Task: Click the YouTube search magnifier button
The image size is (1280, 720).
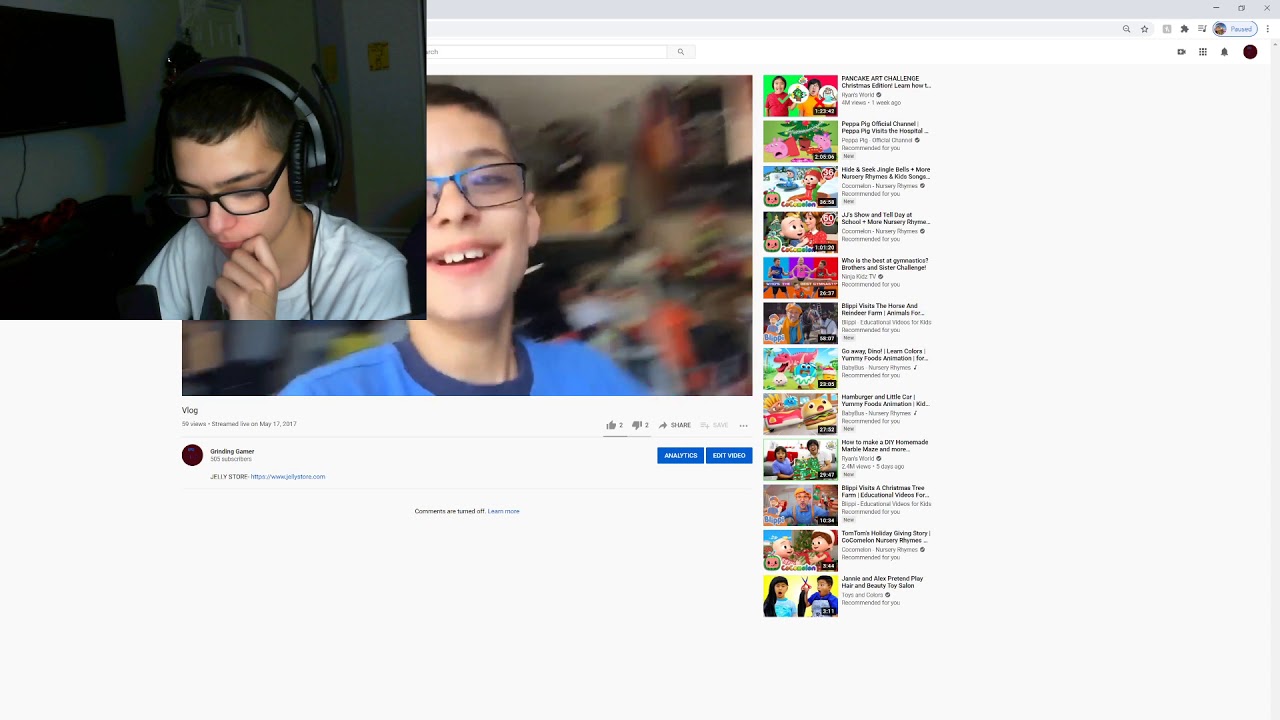Action: (x=681, y=52)
